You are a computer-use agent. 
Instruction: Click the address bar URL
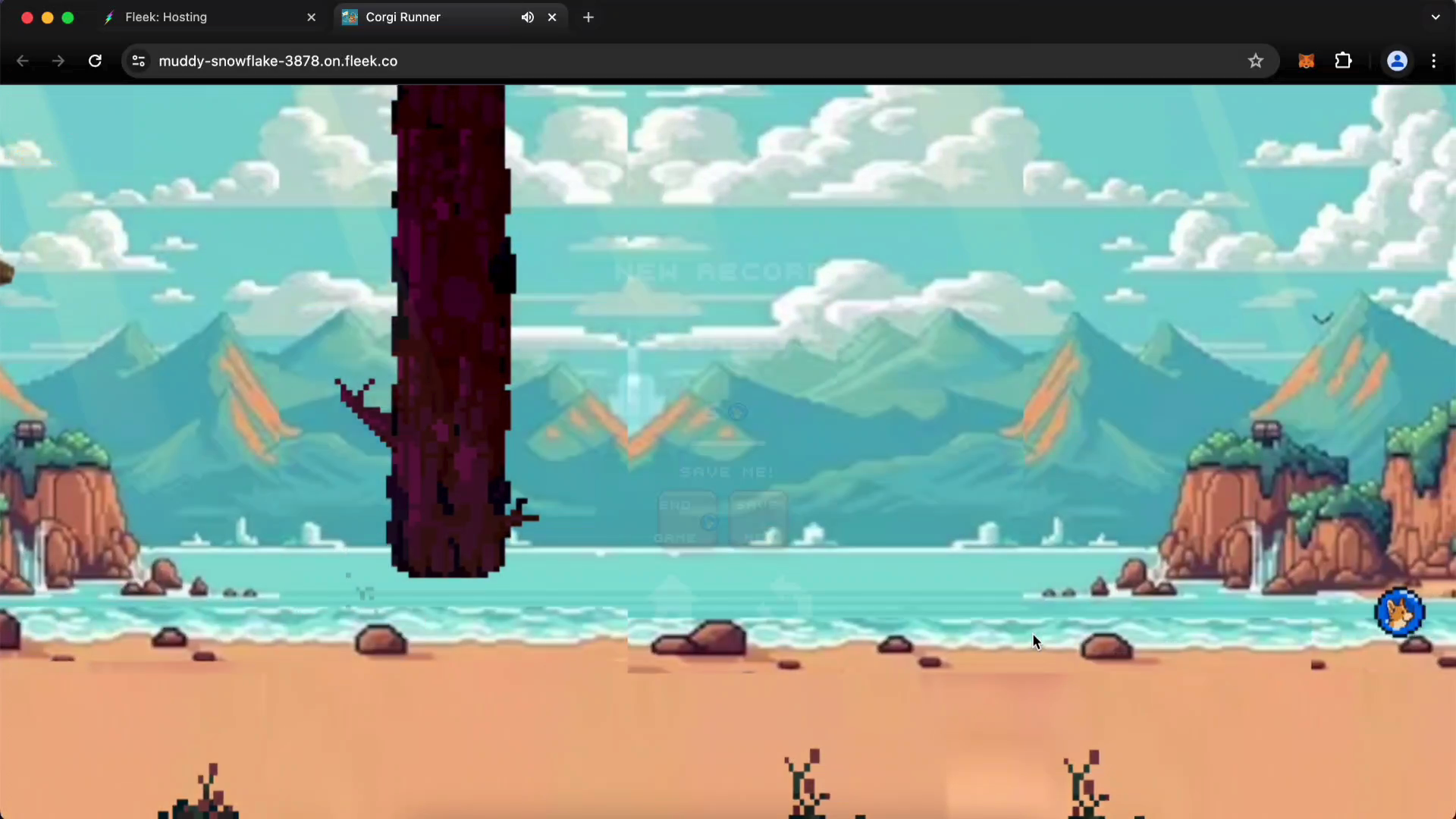pos(278,61)
